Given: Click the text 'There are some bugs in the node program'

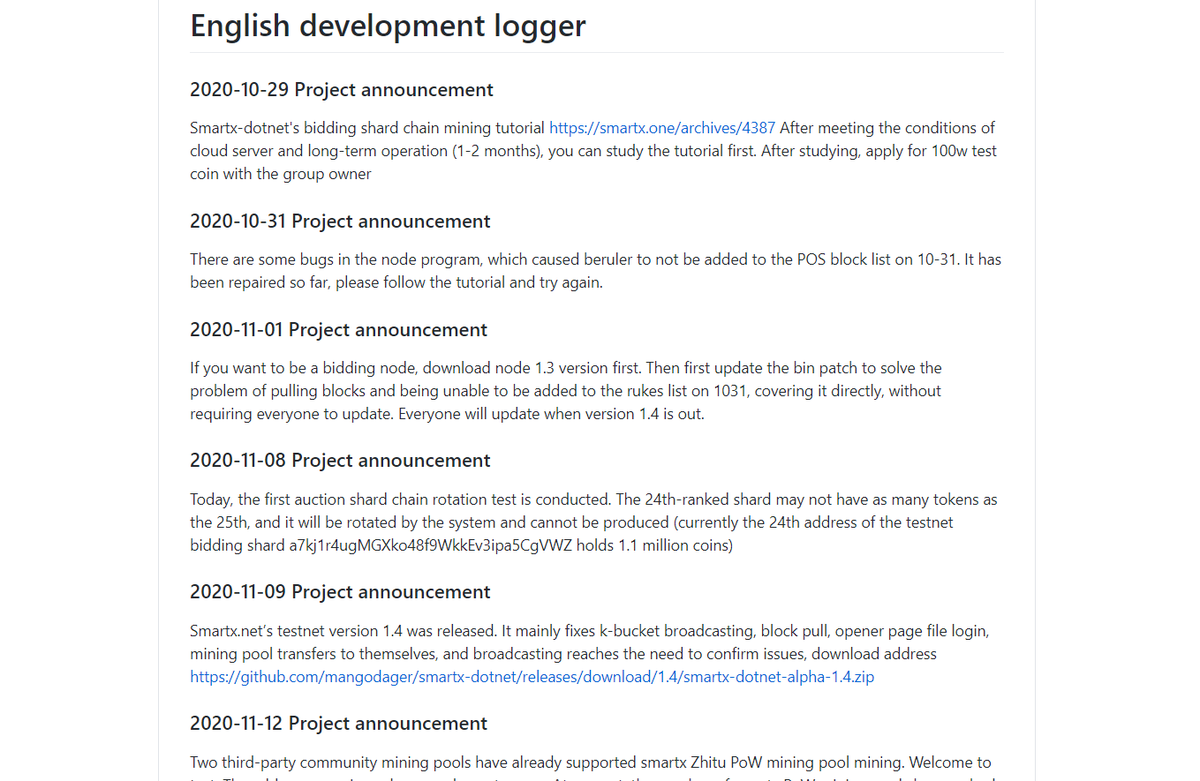Looking at the screenshot, I should 336,259.
